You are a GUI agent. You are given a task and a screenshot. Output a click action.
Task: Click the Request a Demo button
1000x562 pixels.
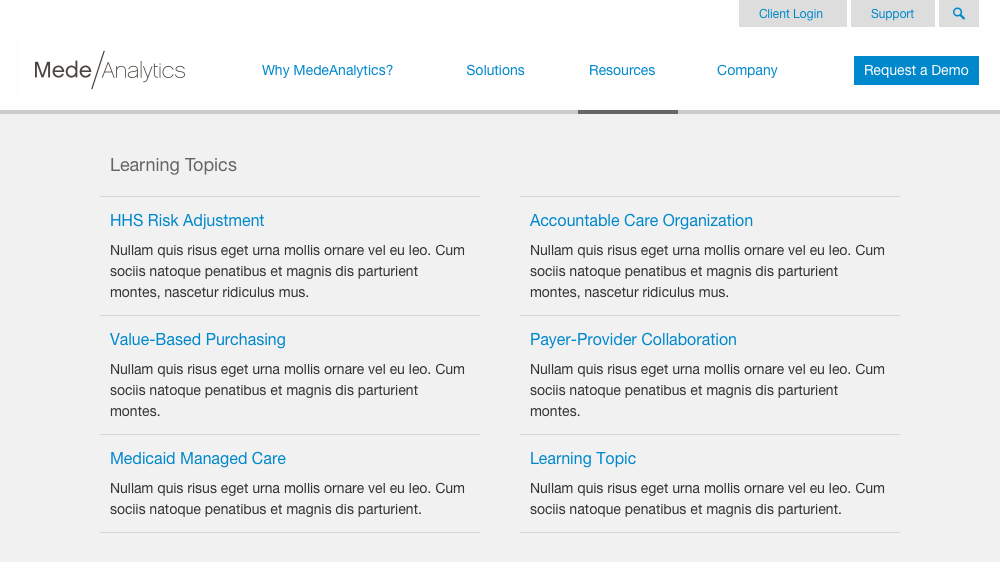coord(916,70)
